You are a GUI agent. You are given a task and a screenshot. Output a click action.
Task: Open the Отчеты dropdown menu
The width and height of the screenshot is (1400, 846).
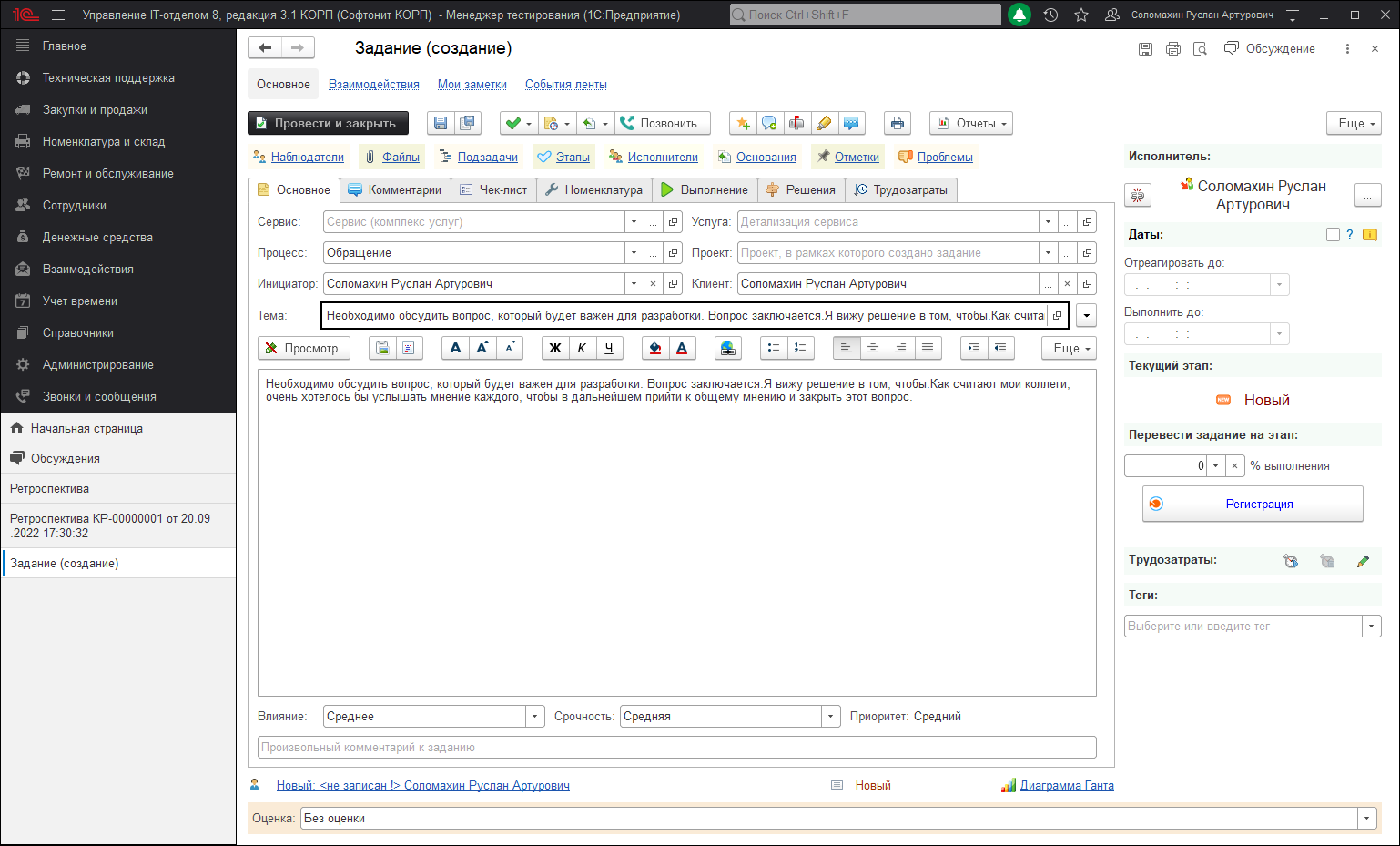(971, 124)
